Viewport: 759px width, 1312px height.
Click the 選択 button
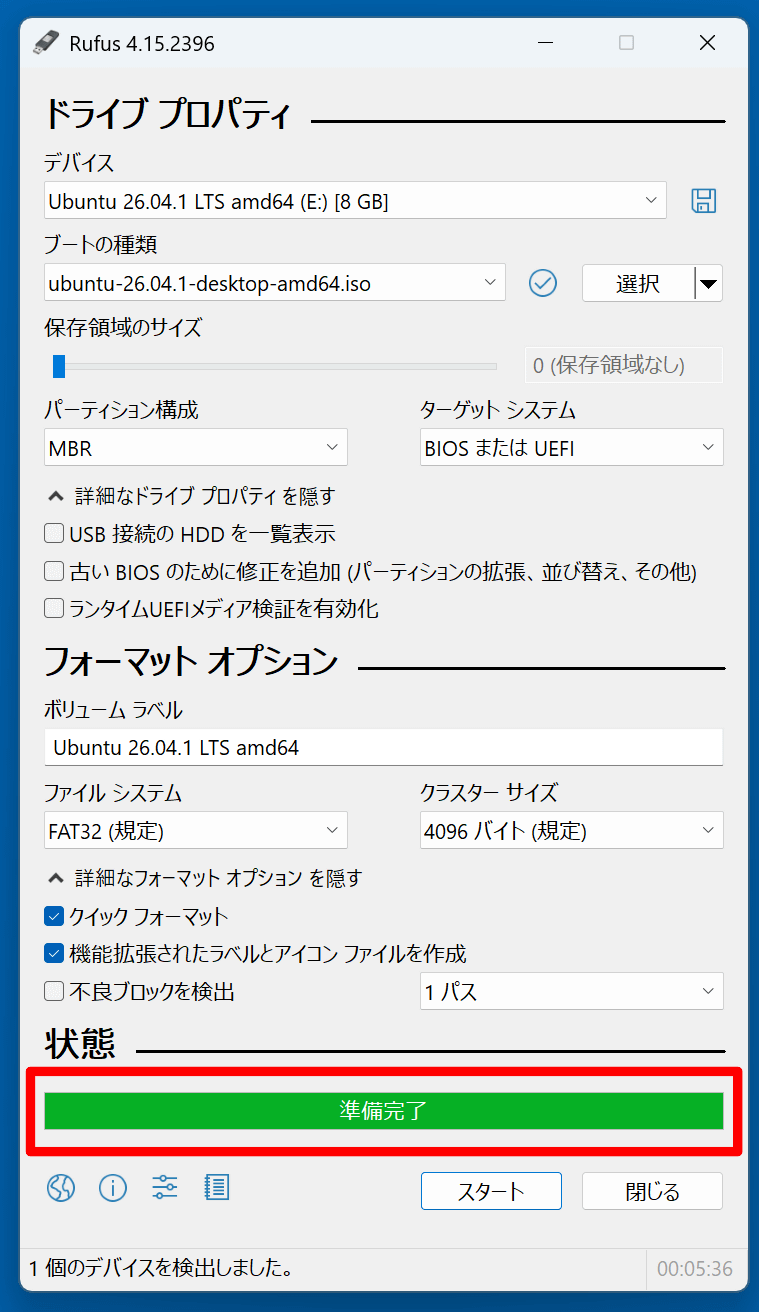pyautogui.click(x=638, y=284)
